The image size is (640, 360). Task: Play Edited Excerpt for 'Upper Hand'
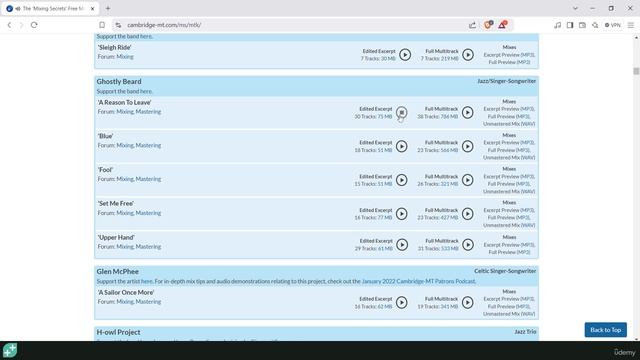coord(402,244)
